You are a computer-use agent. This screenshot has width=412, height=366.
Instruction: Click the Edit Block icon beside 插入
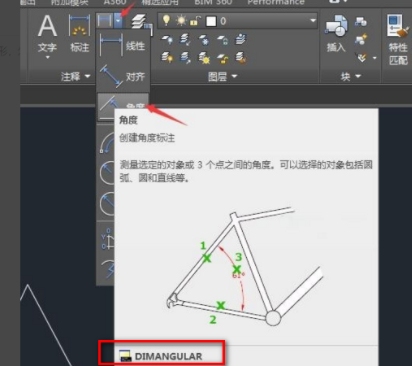(361, 39)
